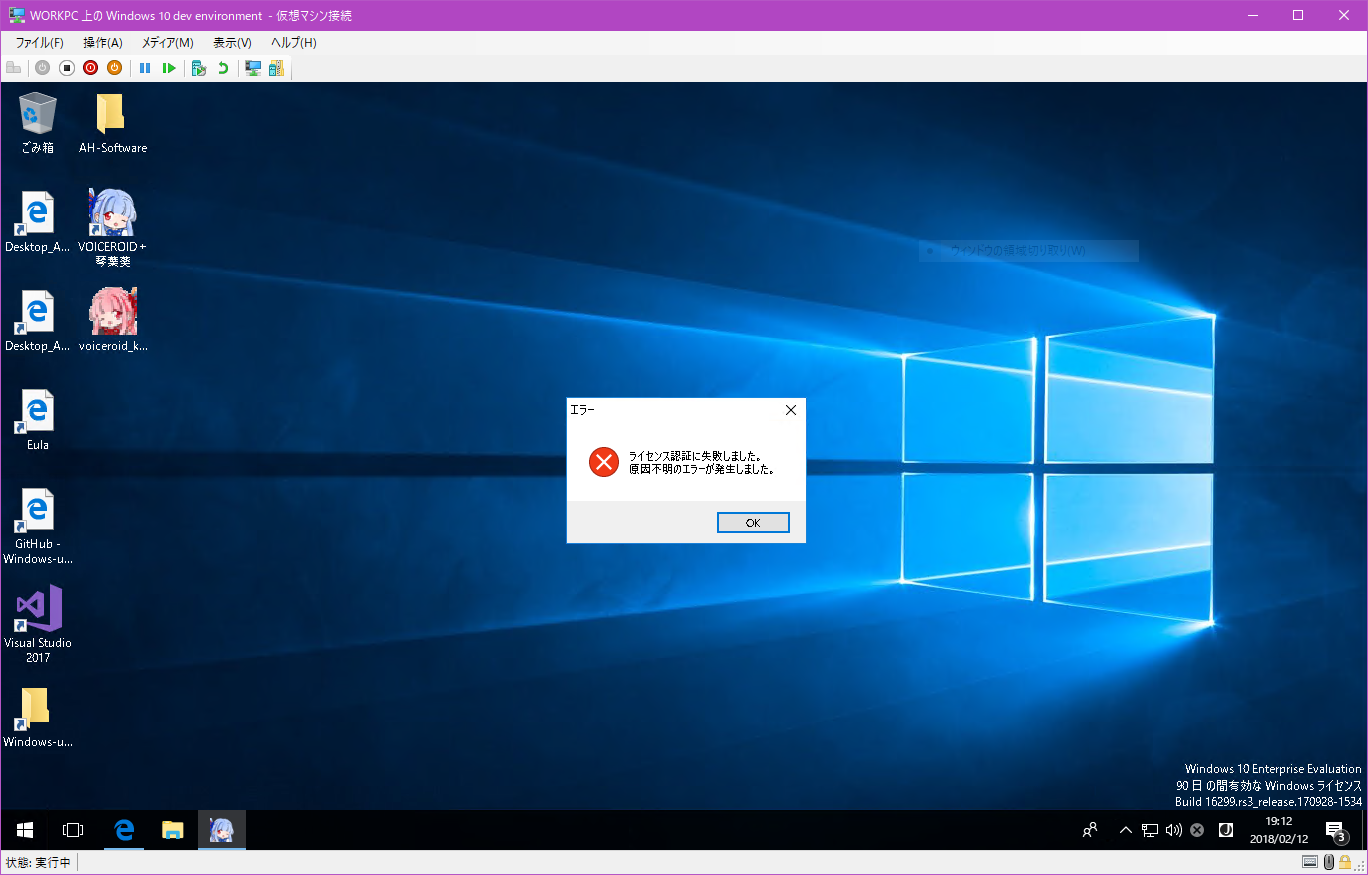Pause the virtual machine with the blue pause icon
Viewport: 1368px width, 875px height.
[x=145, y=68]
